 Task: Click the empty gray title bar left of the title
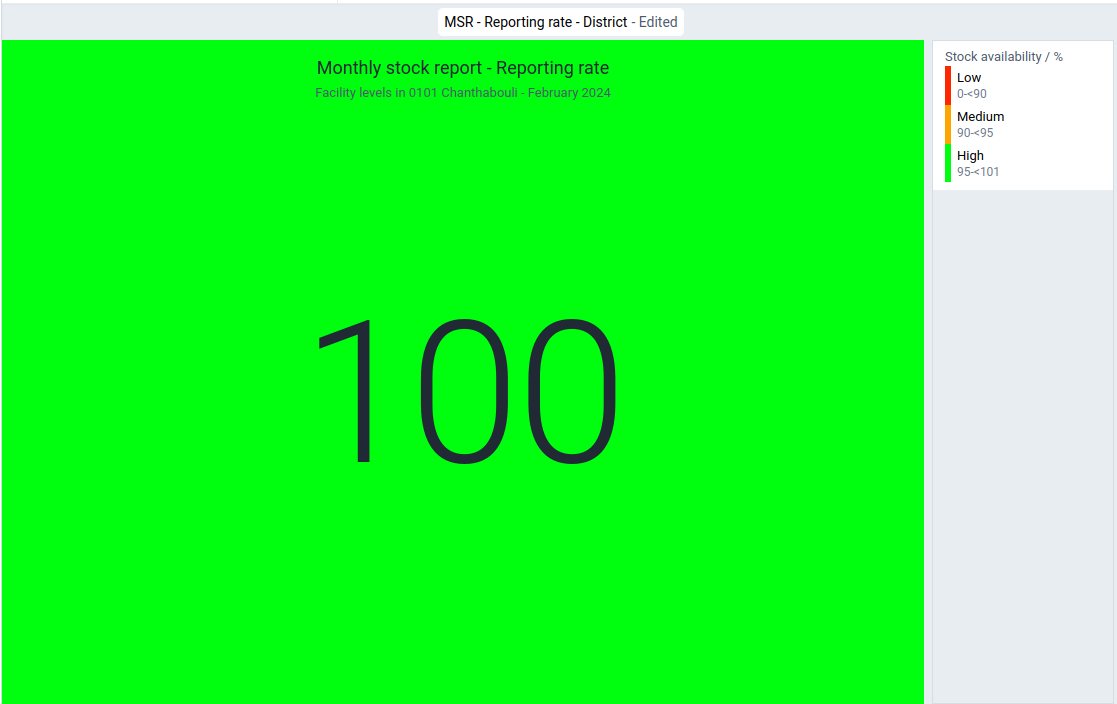click(219, 22)
